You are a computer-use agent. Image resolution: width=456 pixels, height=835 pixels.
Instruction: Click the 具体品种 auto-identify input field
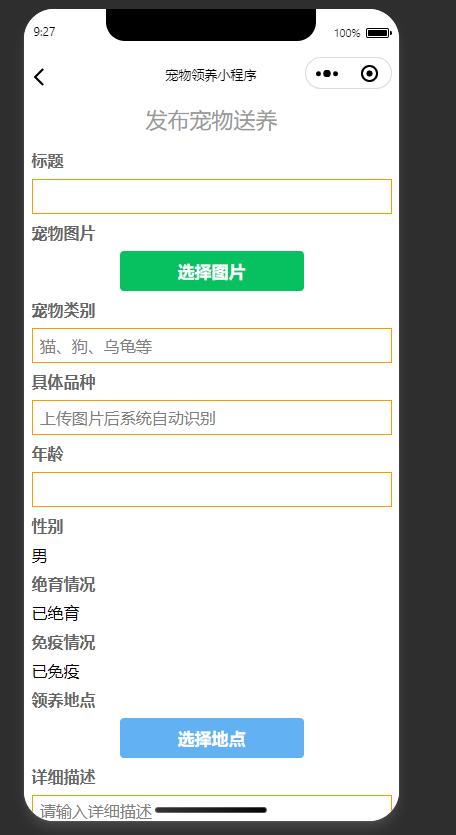(x=212, y=418)
